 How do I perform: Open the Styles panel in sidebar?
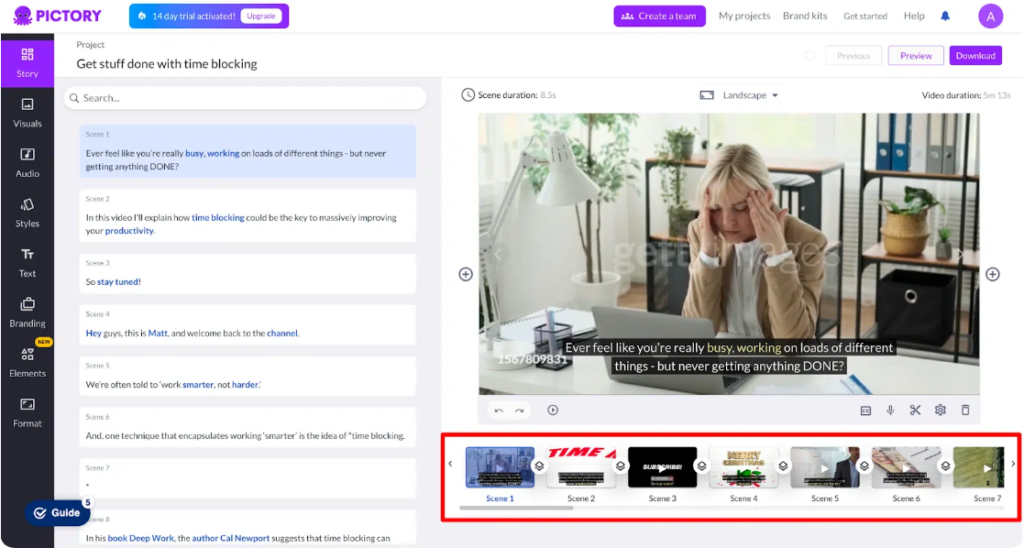(27, 211)
